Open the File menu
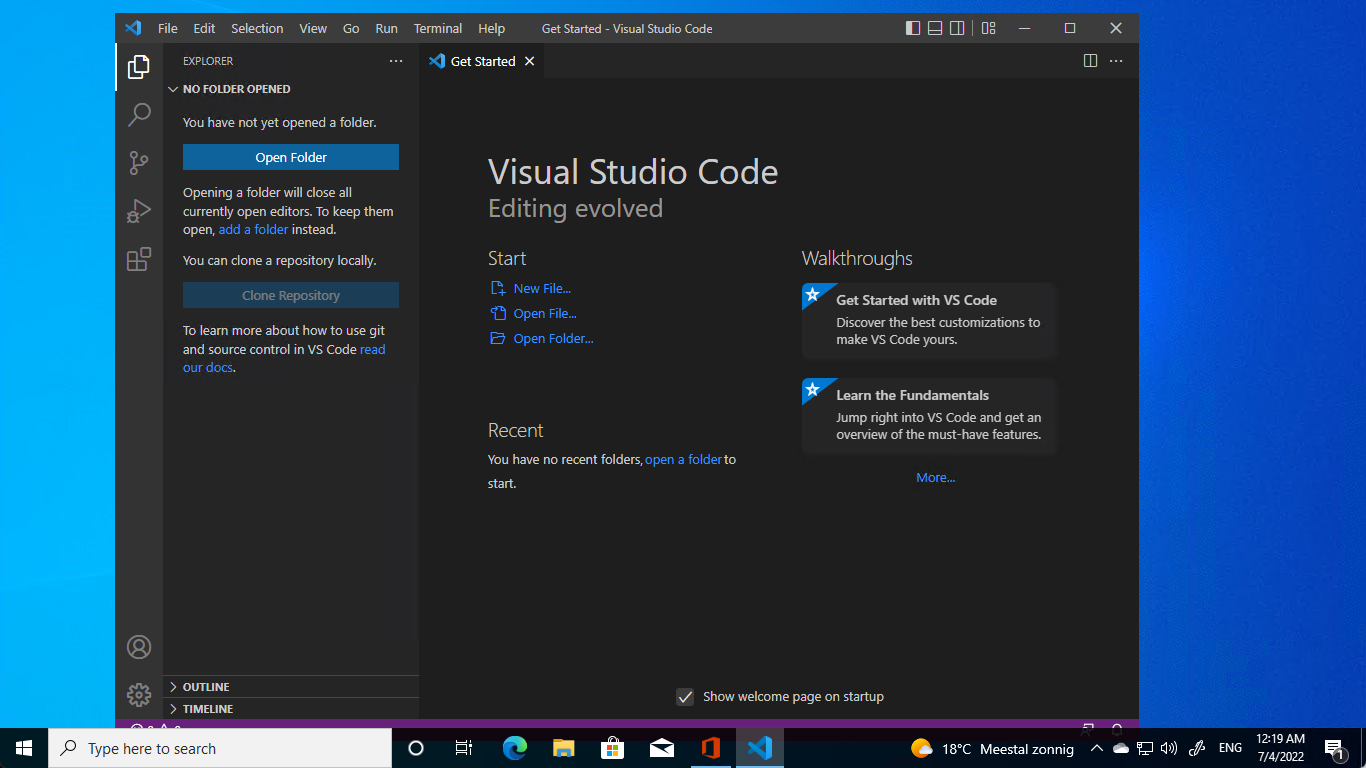This screenshot has width=1366, height=768. click(x=168, y=28)
